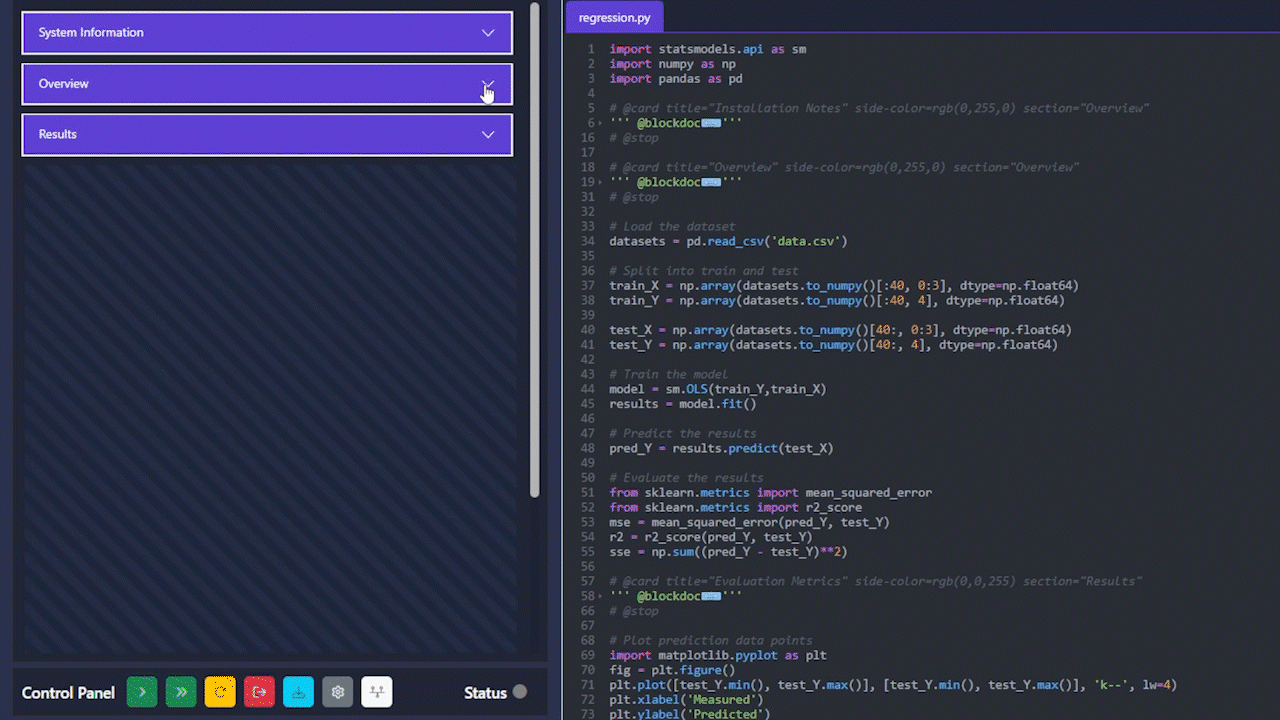Click the 'import matplotlib.pyplot as plt' line
Image resolution: width=1280 pixels, height=720 pixels.
tap(718, 656)
